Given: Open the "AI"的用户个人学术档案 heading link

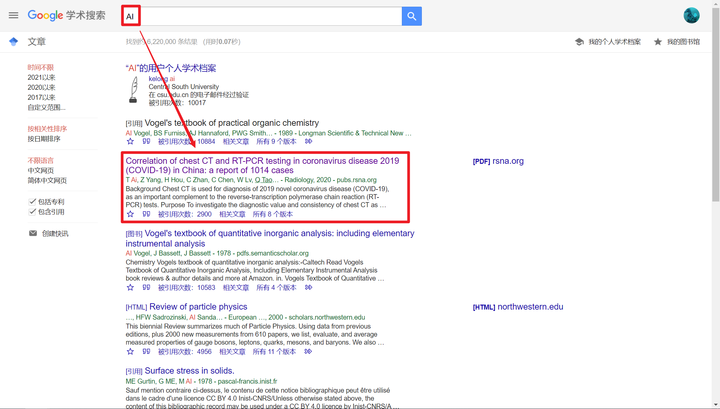Looking at the screenshot, I should [171, 68].
